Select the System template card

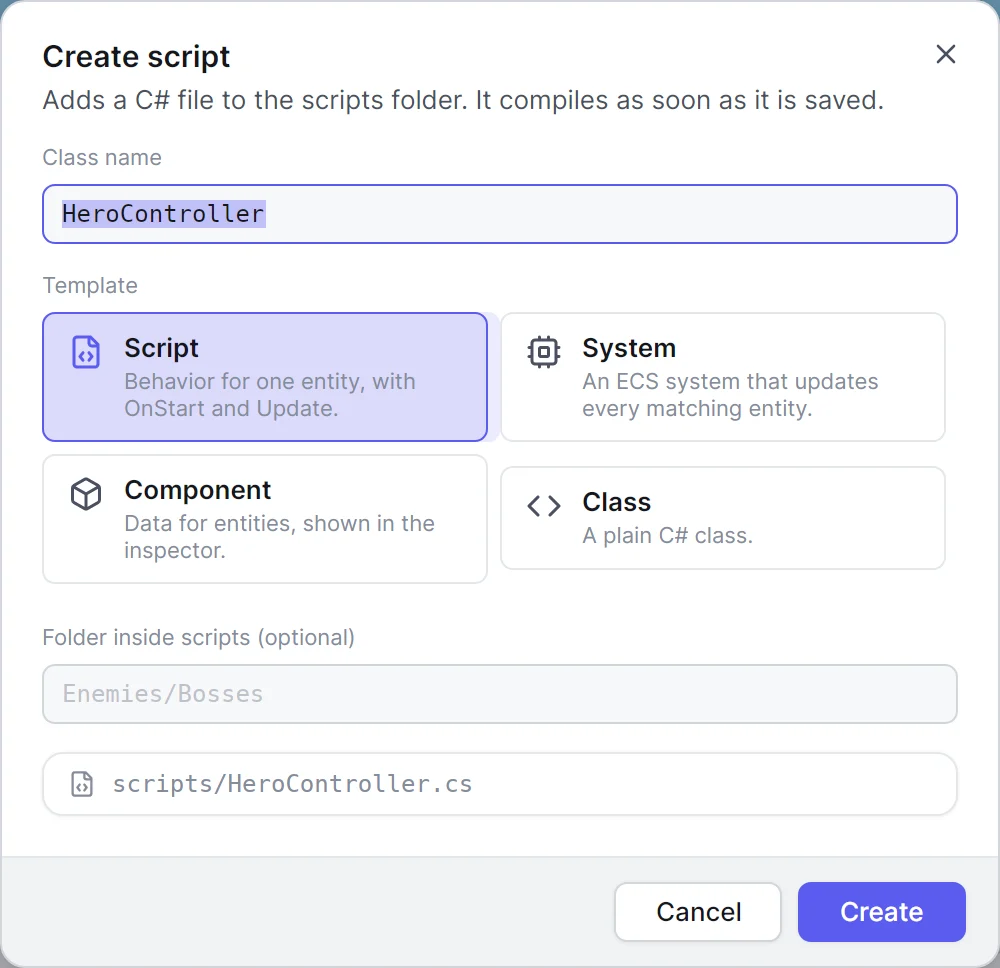723,377
